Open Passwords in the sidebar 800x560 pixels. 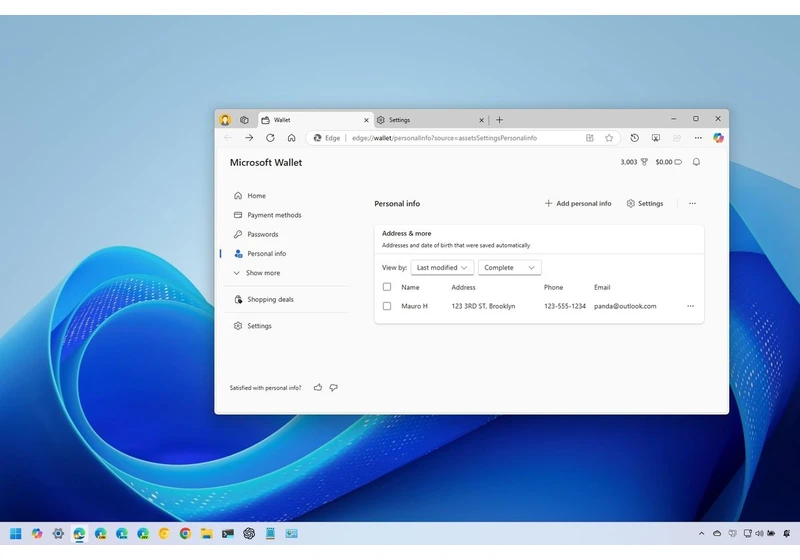256,235
